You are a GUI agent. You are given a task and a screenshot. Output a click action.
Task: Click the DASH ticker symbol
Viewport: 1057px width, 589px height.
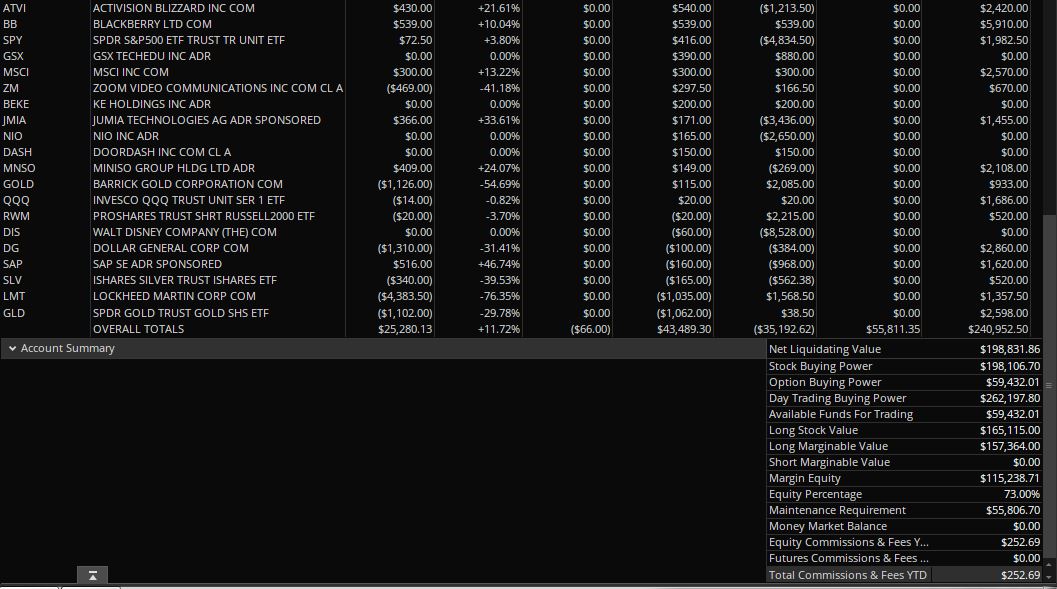click(18, 152)
